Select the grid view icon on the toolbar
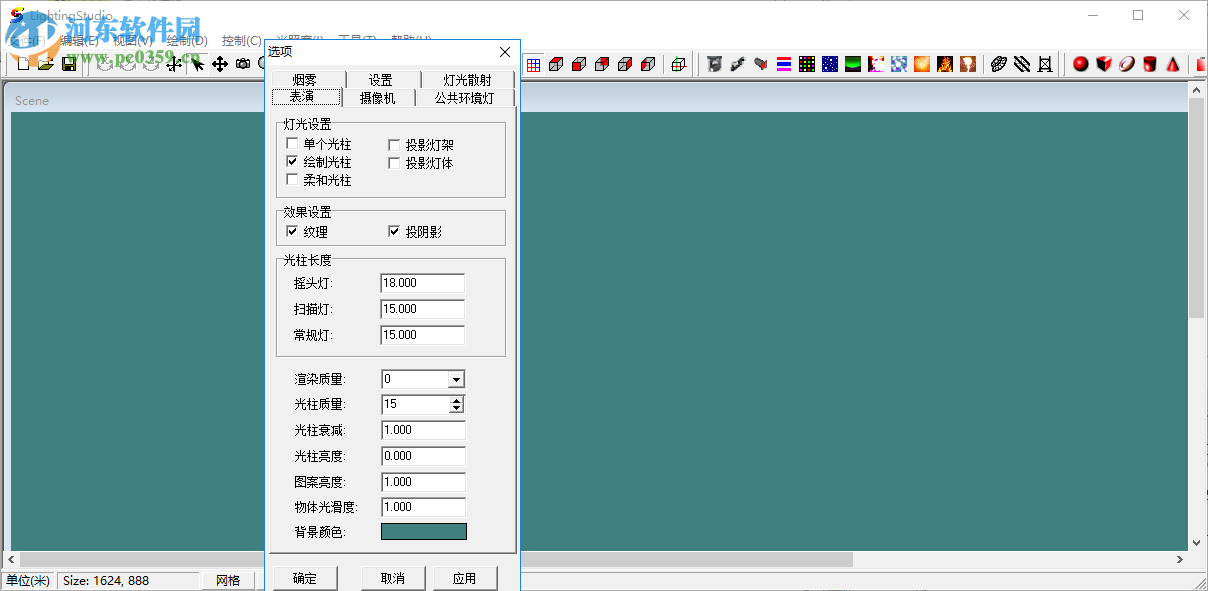 [533, 63]
